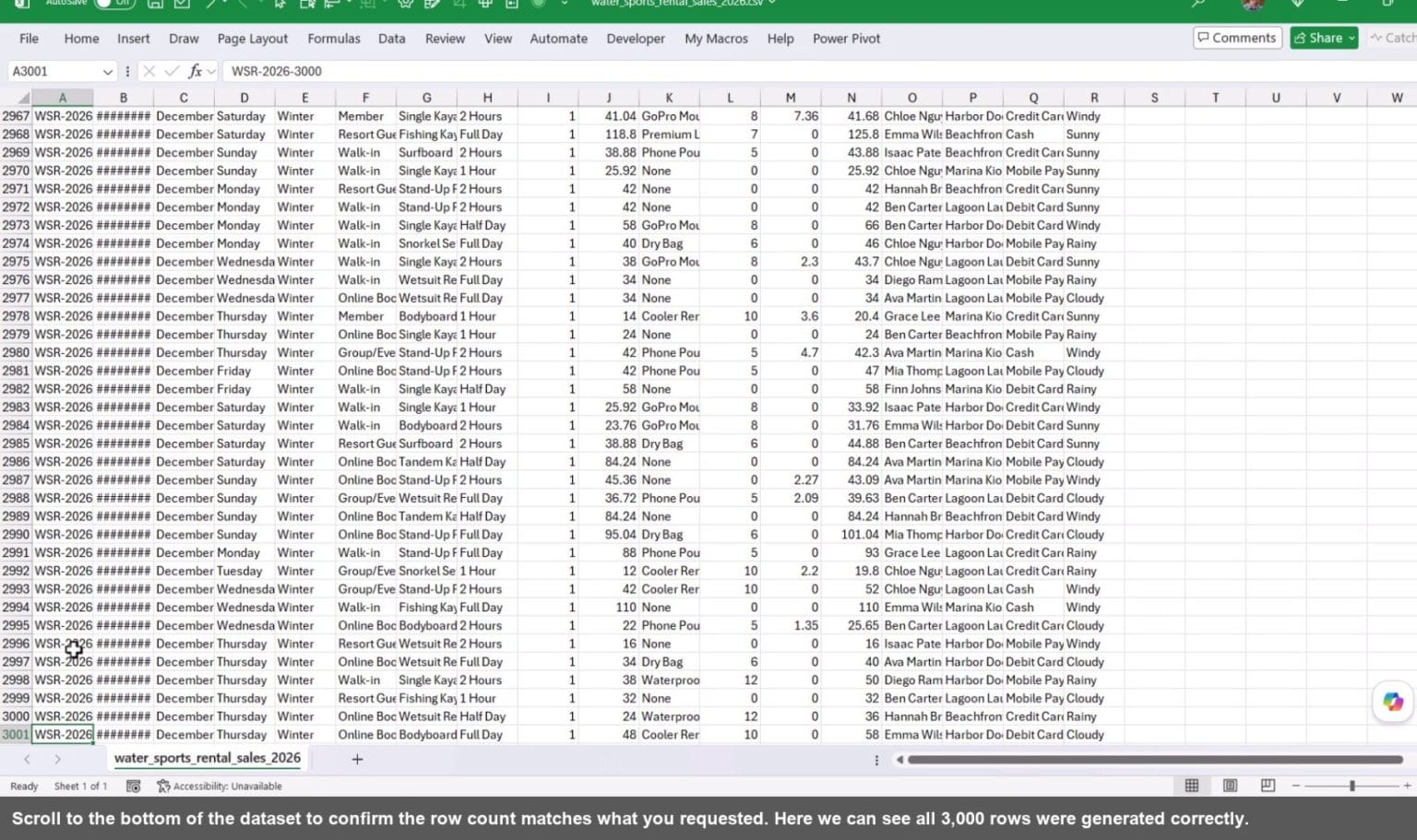
Task: Adjust the zoom slider handle
Action: 1352,786
